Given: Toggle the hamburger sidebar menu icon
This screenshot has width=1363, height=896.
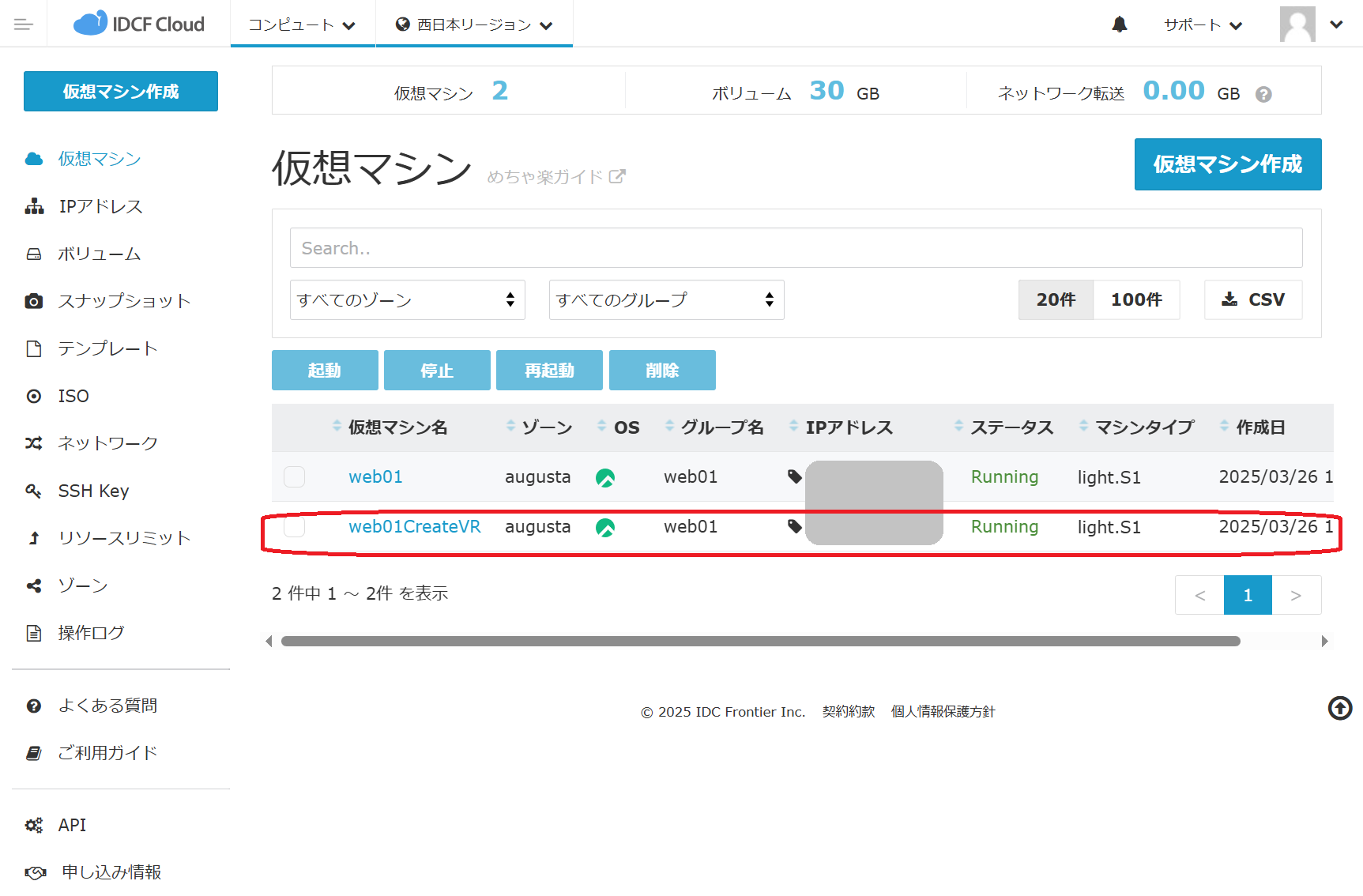Looking at the screenshot, I should click(24, 24).
